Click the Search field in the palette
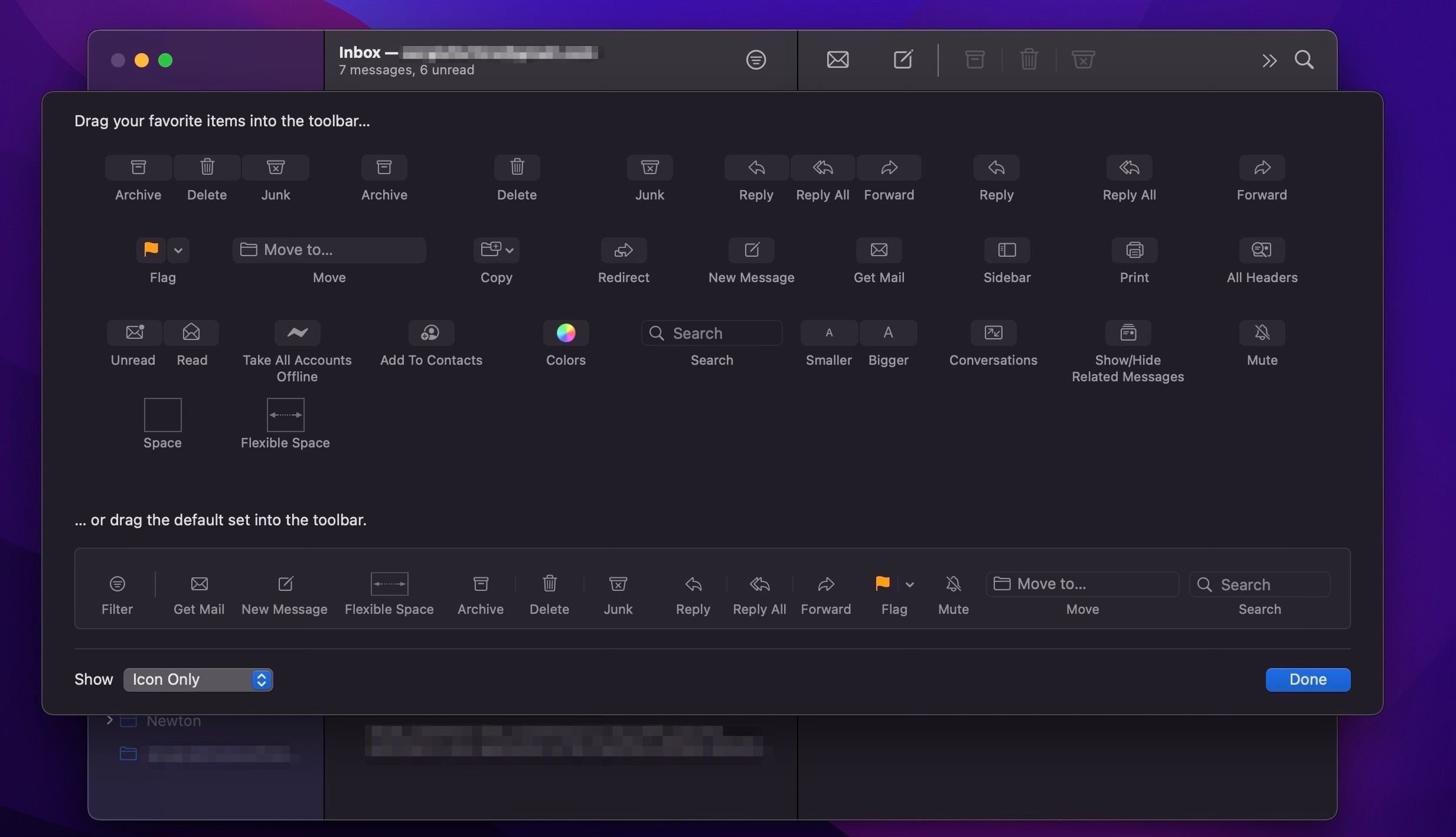Viewport: 1456px width, 837px height. [711, 333]
